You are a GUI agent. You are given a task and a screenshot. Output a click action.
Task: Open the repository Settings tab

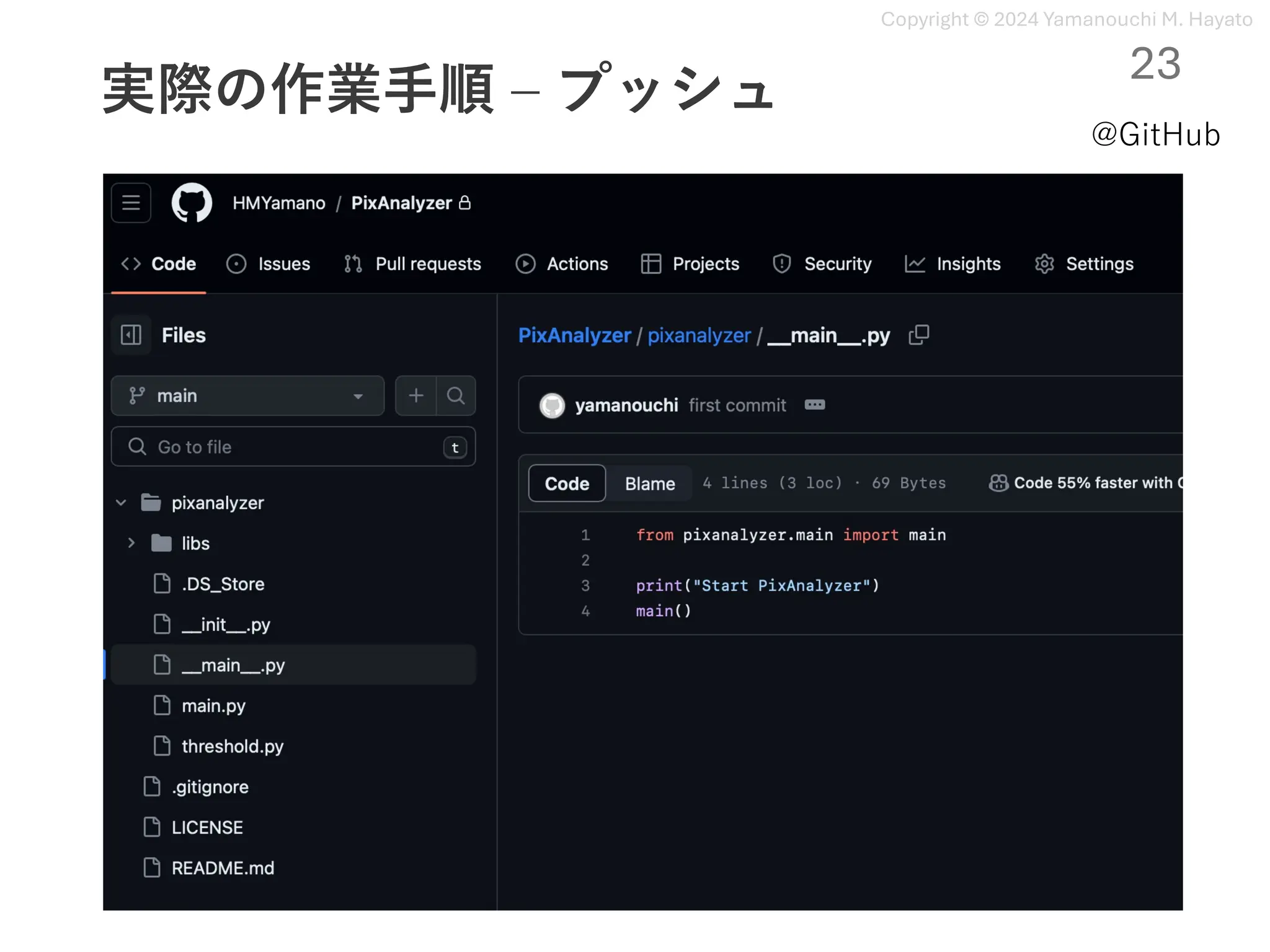(1084, 264)
